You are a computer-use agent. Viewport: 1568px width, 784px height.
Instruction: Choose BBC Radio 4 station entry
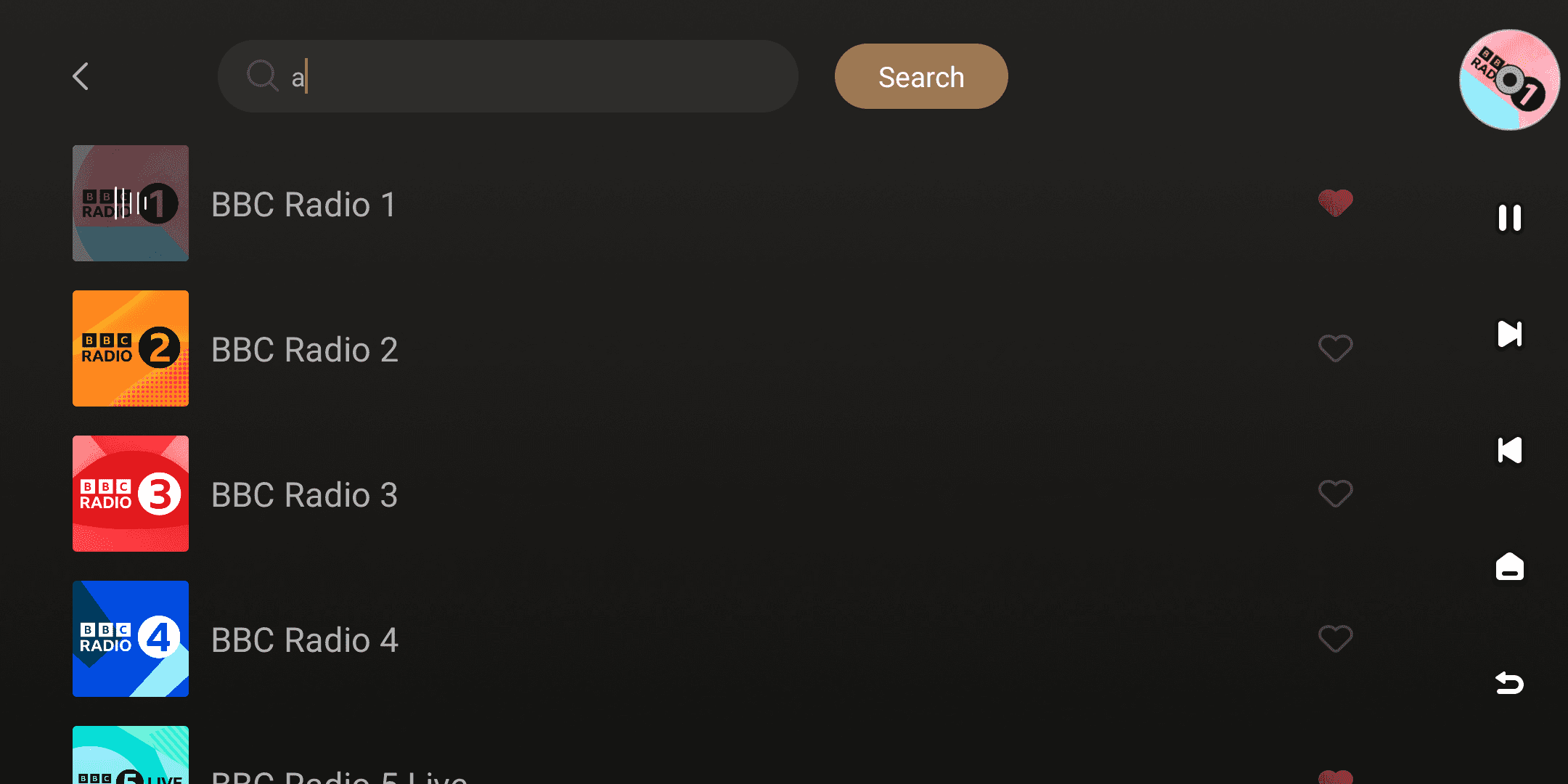pos(304,640)
